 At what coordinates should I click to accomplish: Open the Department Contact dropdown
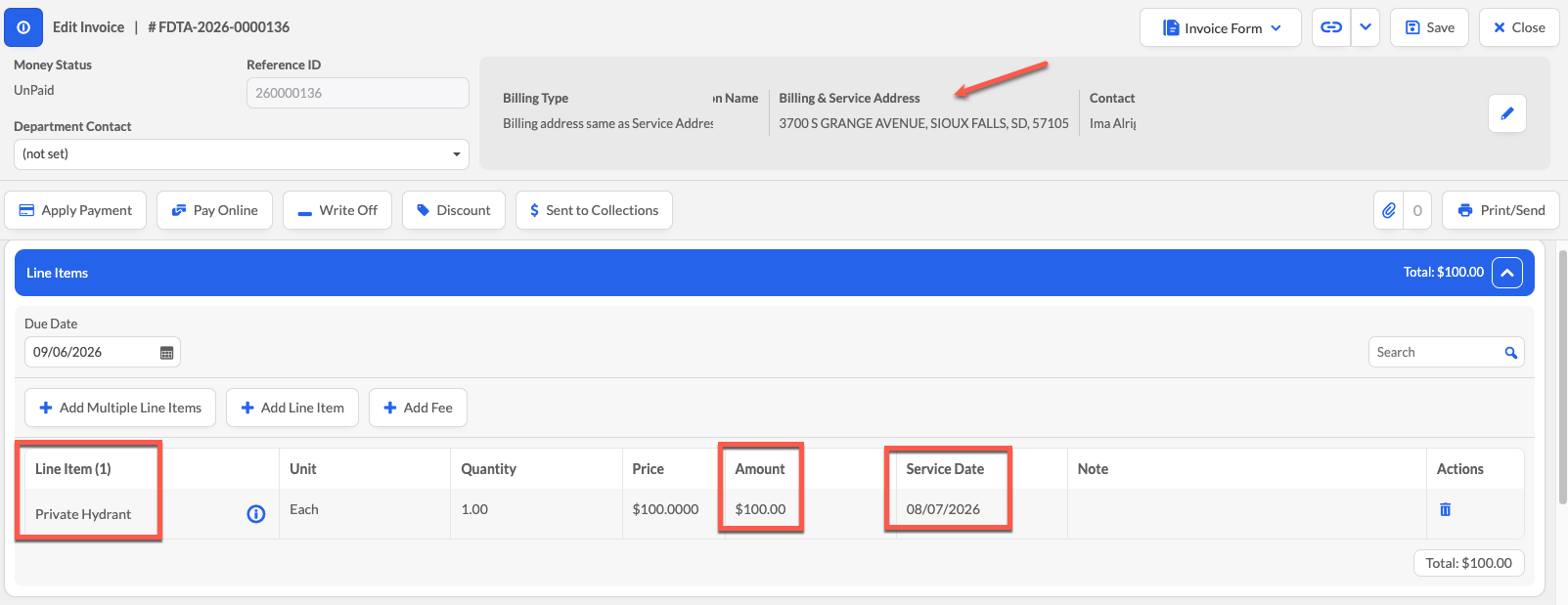[x=241, y=153]
